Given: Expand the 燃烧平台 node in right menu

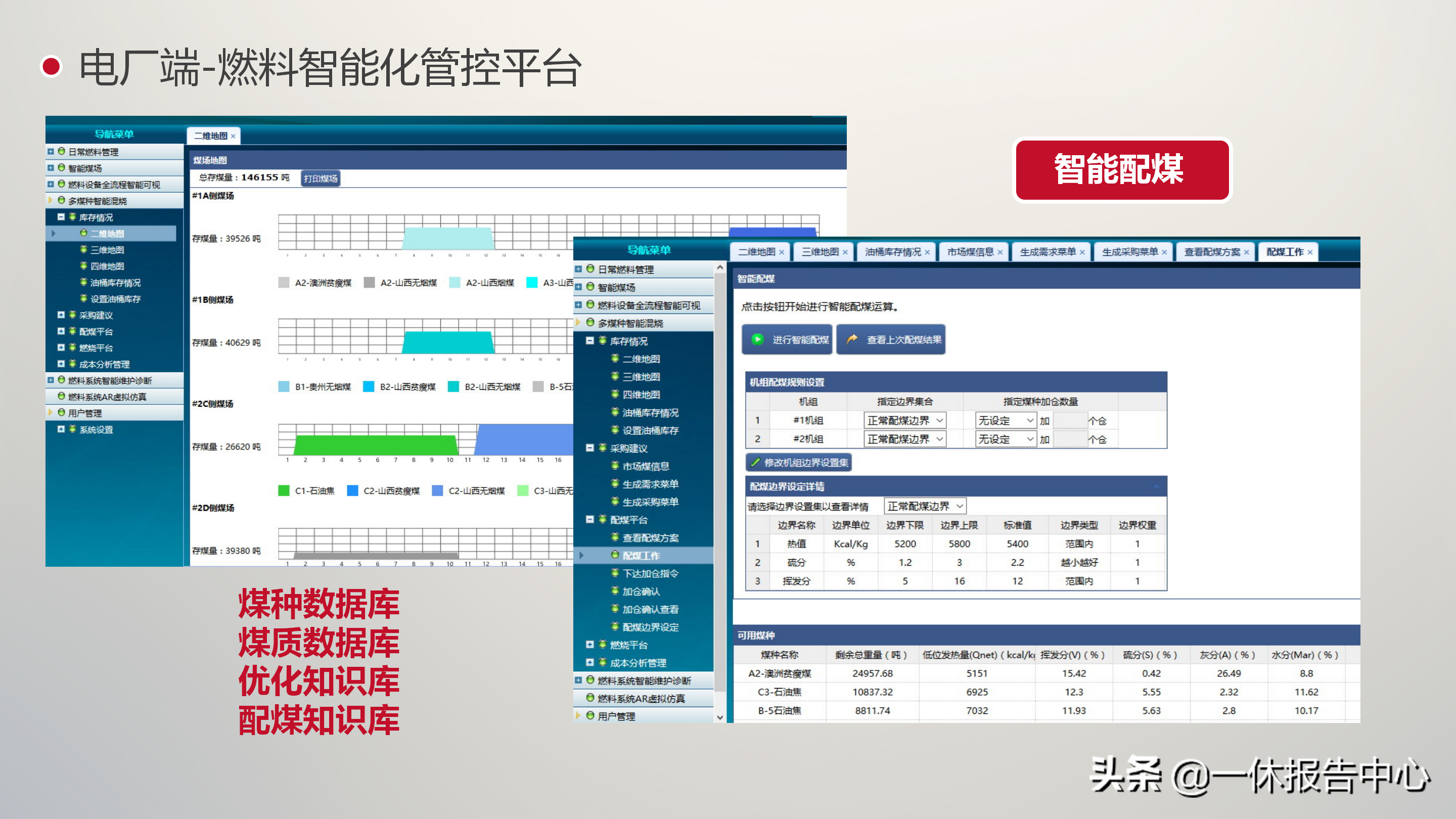Looking at the screenshot, I should pos(589,645).
